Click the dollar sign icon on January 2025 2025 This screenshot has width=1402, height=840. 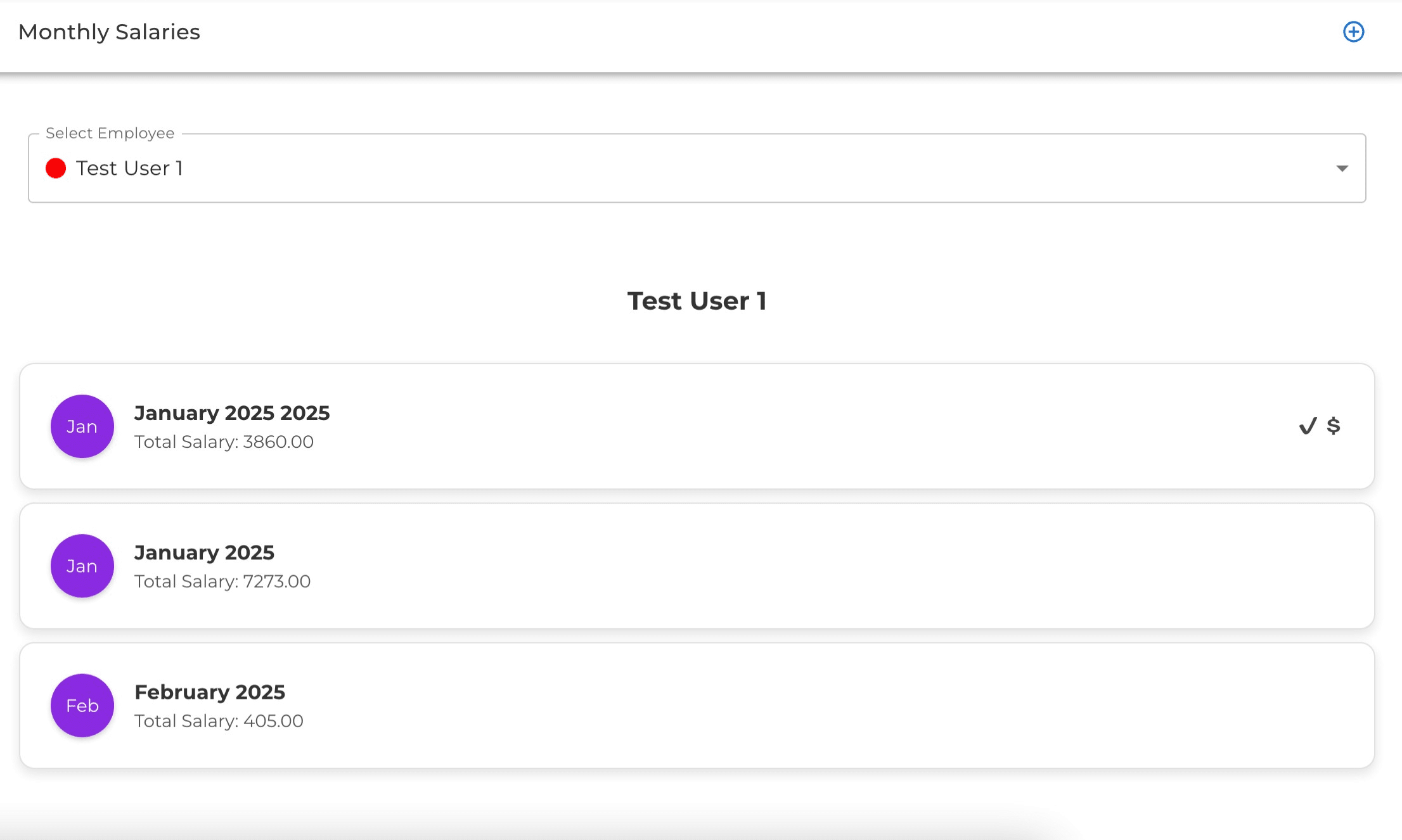1334,425
